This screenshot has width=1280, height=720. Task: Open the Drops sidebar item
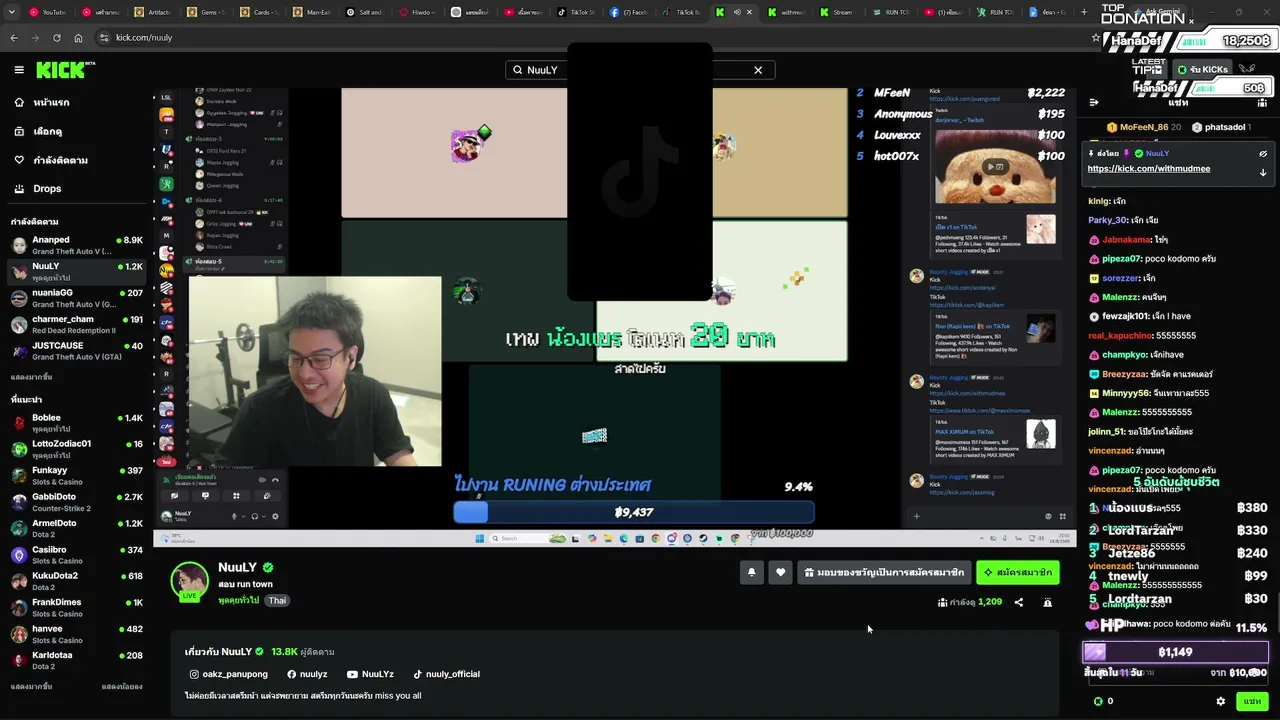click(x=76, y=188)
